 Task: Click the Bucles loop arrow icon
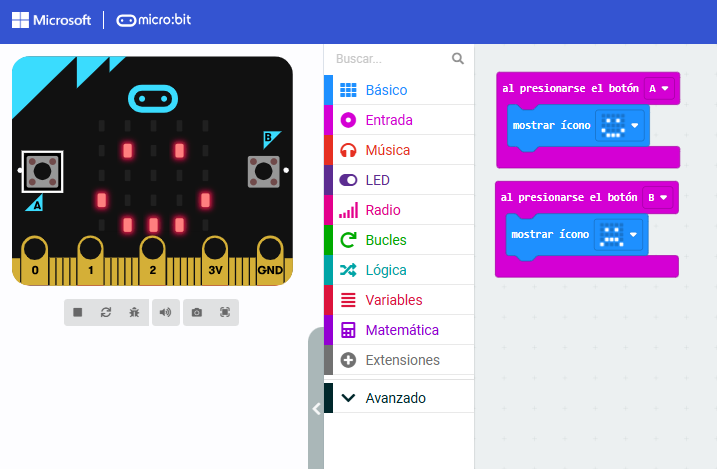click(348, 240)
